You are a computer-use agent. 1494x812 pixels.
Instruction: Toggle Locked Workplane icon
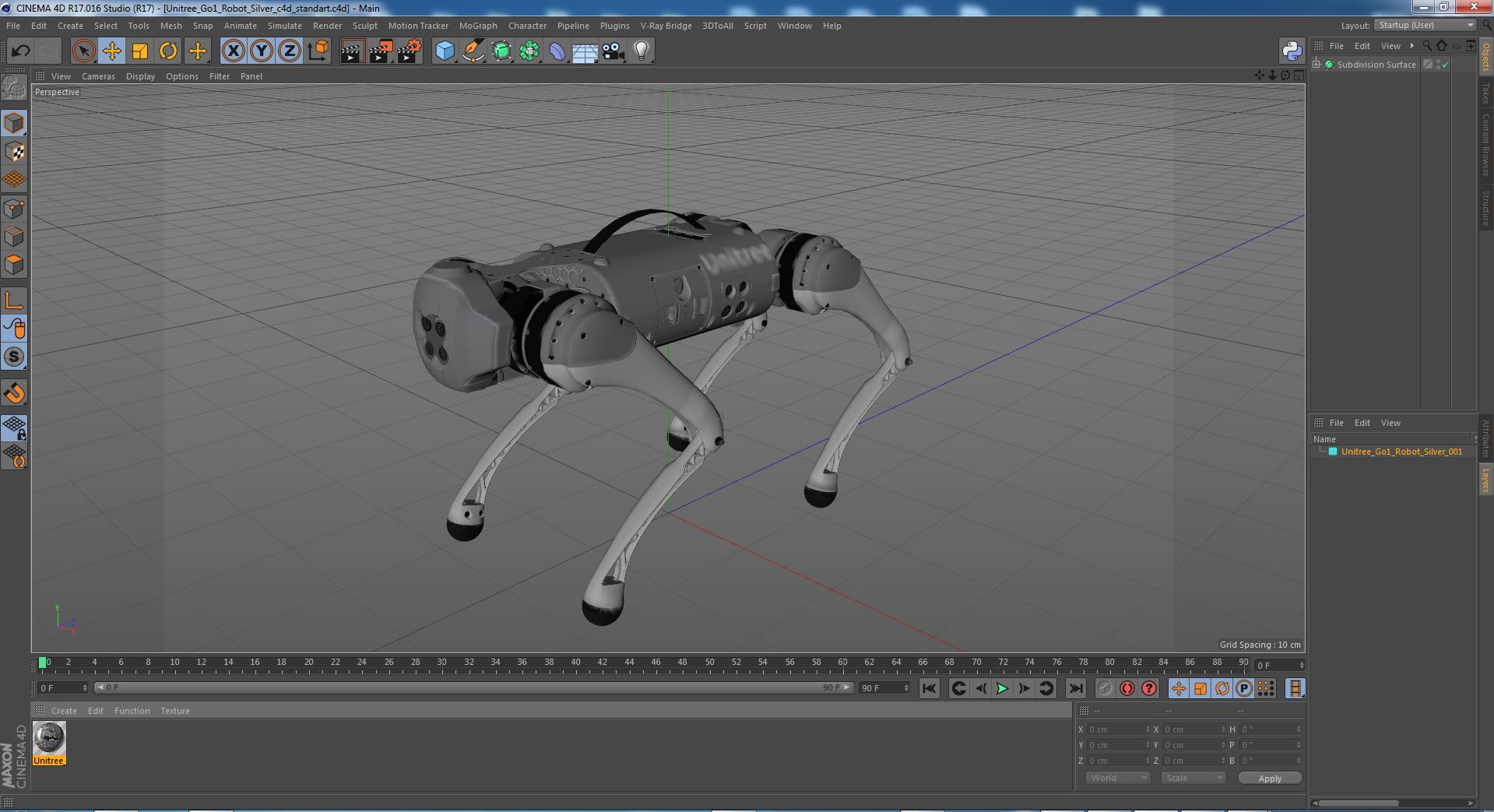[x=14, y=427]
